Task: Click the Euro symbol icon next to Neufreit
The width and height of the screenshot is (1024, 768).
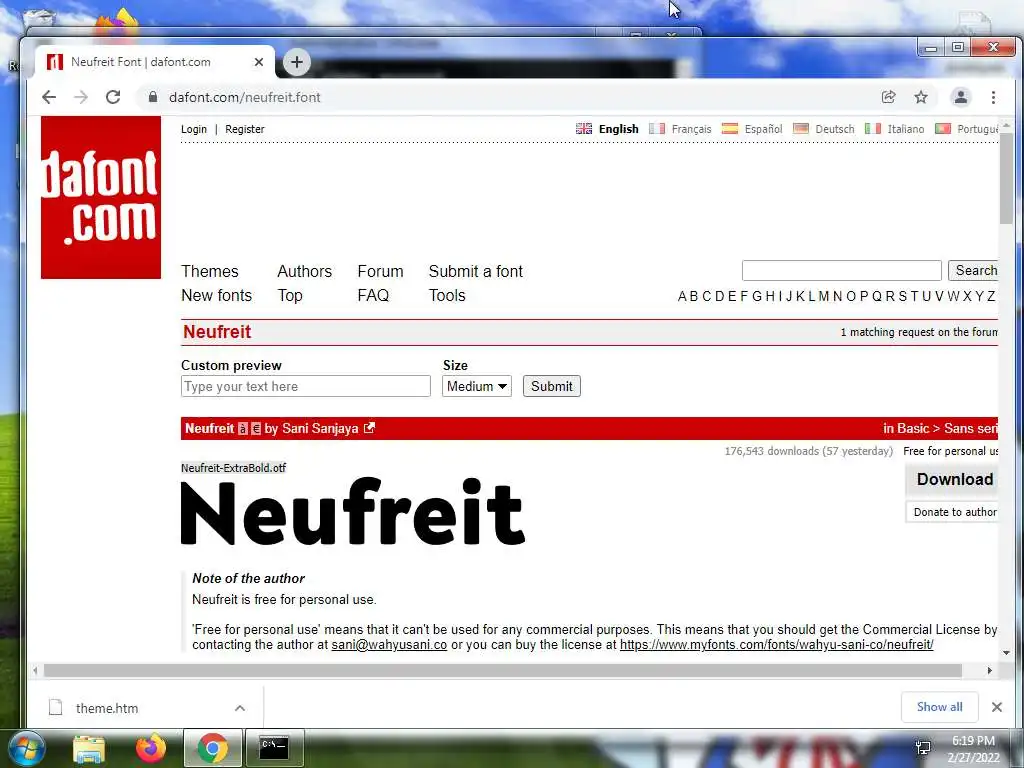Action: (x=256, y=428)
